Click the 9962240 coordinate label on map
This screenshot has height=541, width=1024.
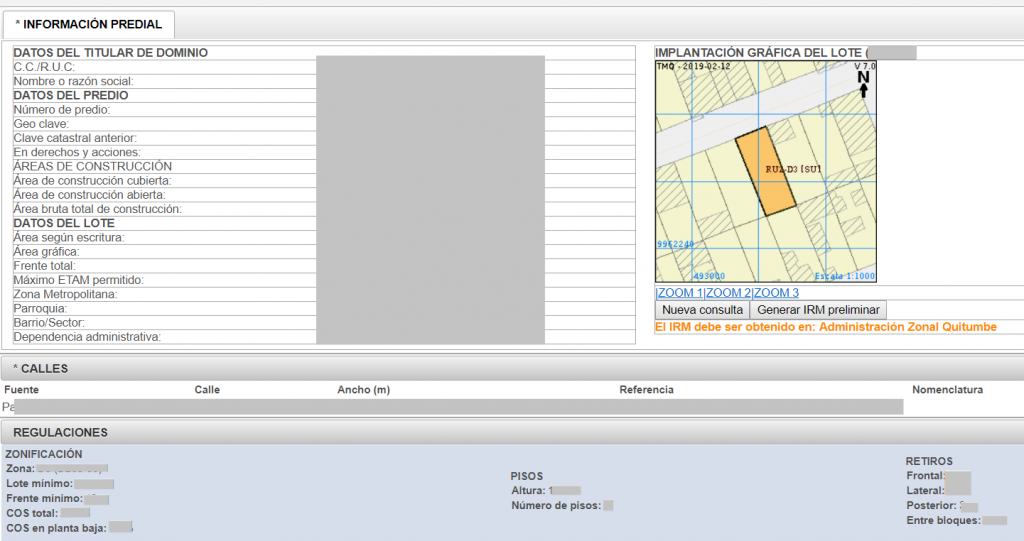click(x=676, y=244)
